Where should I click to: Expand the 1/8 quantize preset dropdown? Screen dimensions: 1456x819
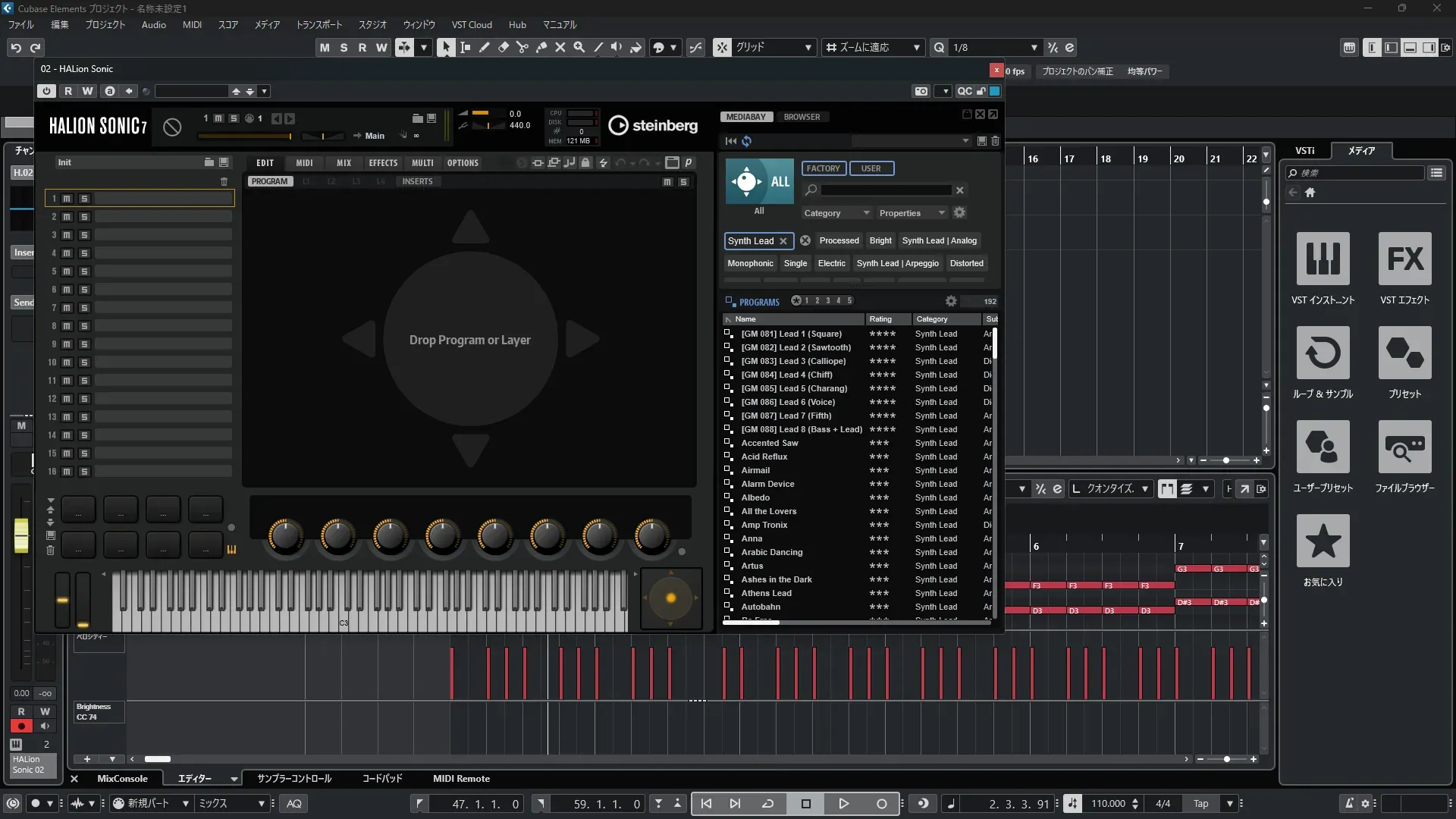point(1034,48)
